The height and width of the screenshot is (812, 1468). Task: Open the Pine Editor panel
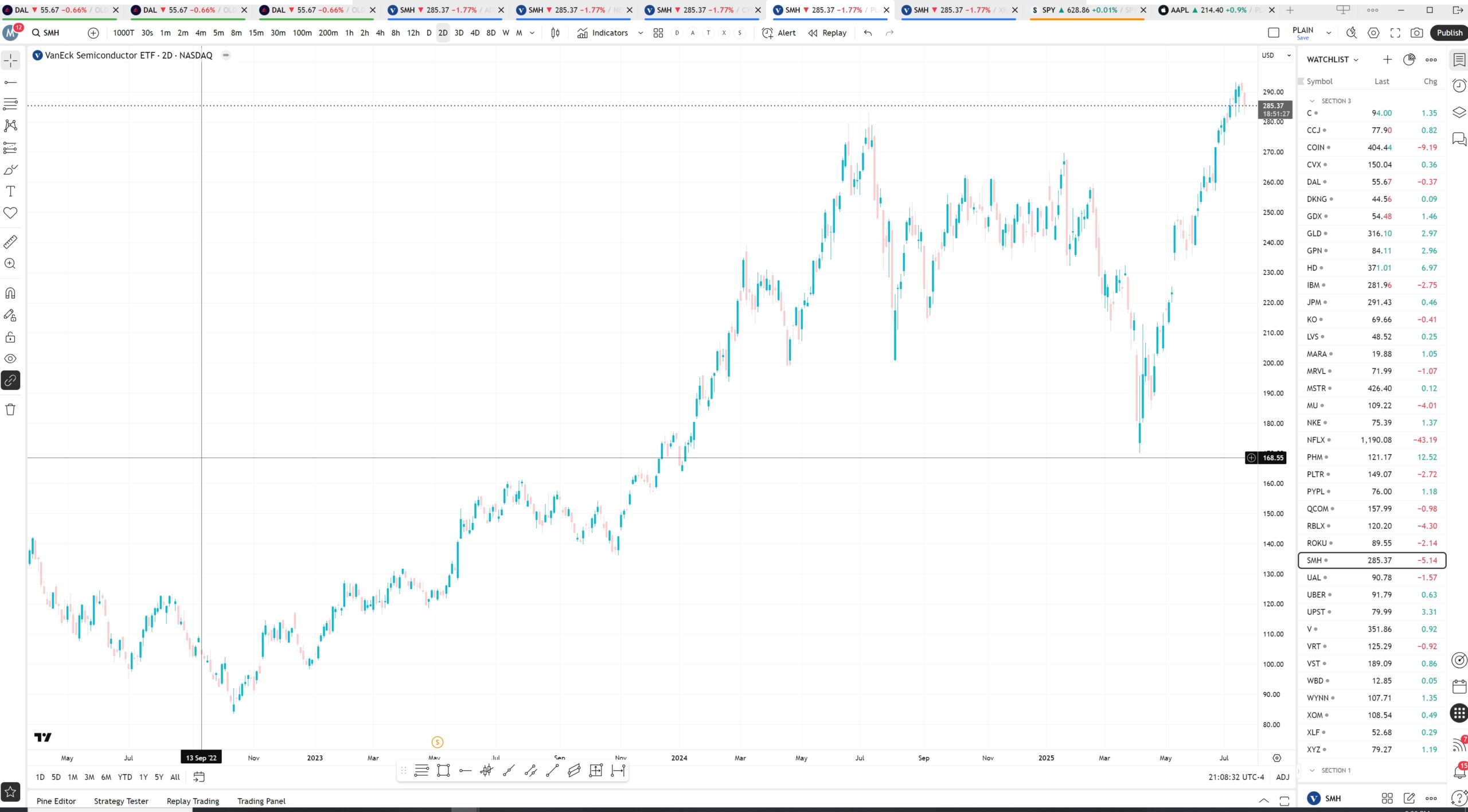tap(56, 801)
